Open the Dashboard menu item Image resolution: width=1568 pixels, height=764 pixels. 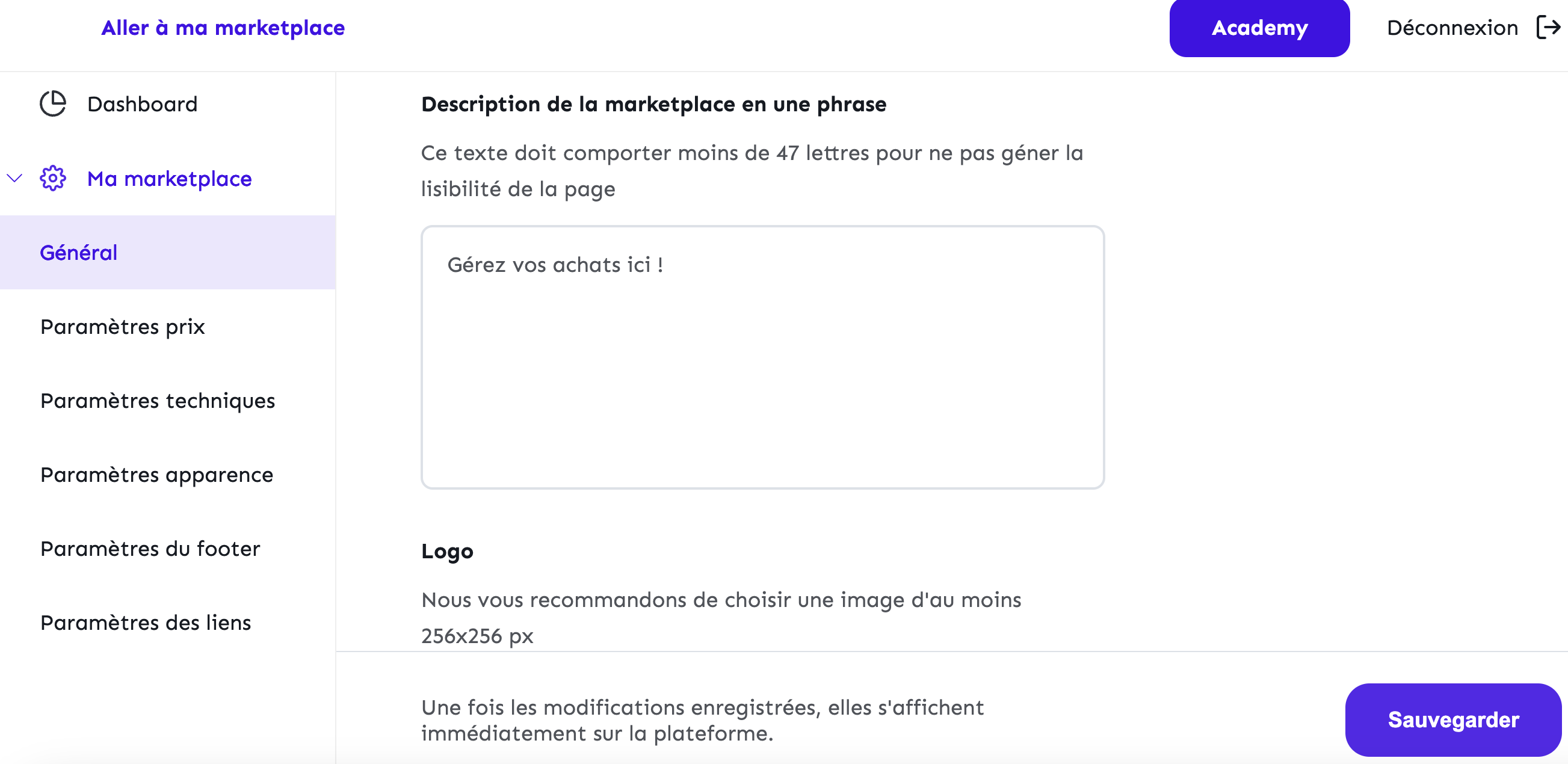pyautogui.click(x=142, y=104)
